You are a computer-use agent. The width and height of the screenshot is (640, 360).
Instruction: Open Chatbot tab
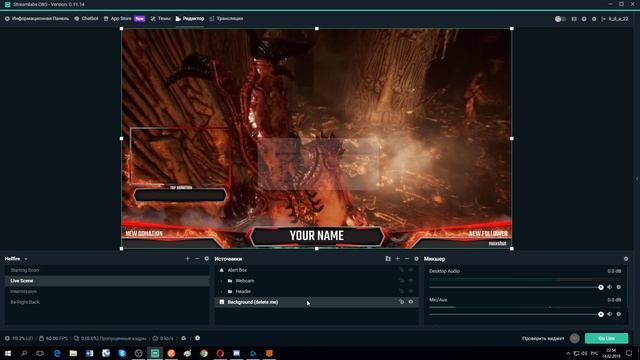pos(87,19)
